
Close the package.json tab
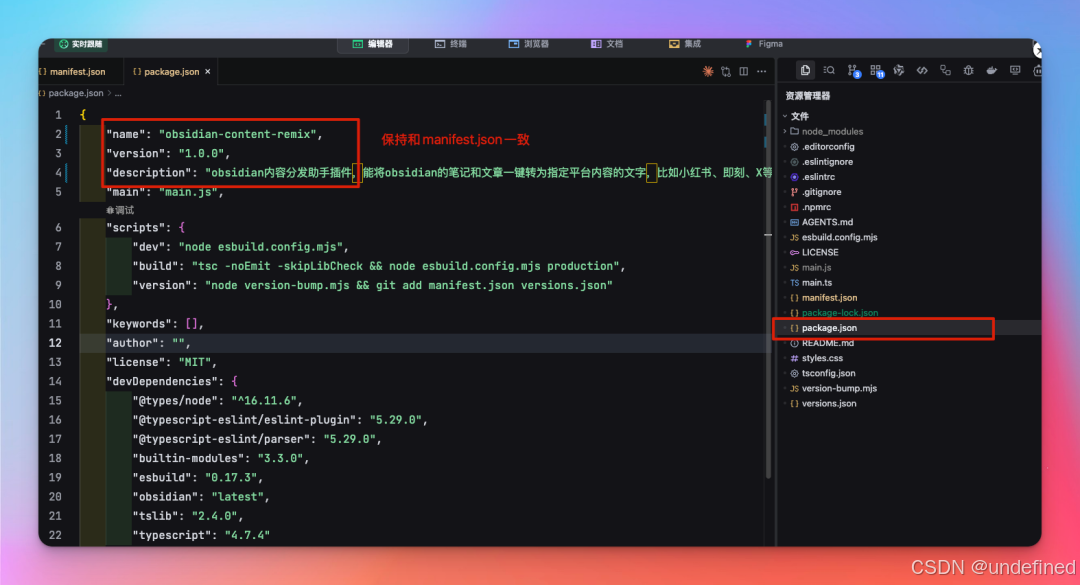(207, 72)
